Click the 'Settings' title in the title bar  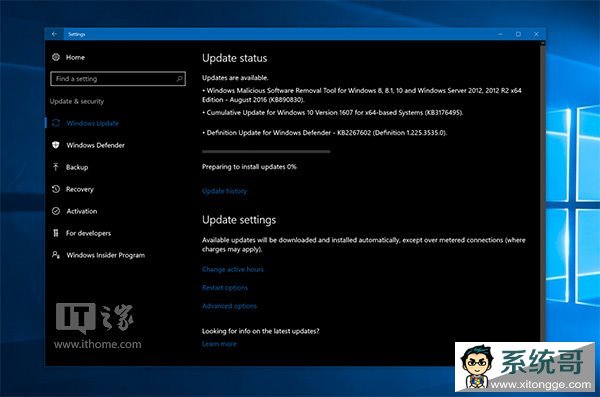pos(77,34)
